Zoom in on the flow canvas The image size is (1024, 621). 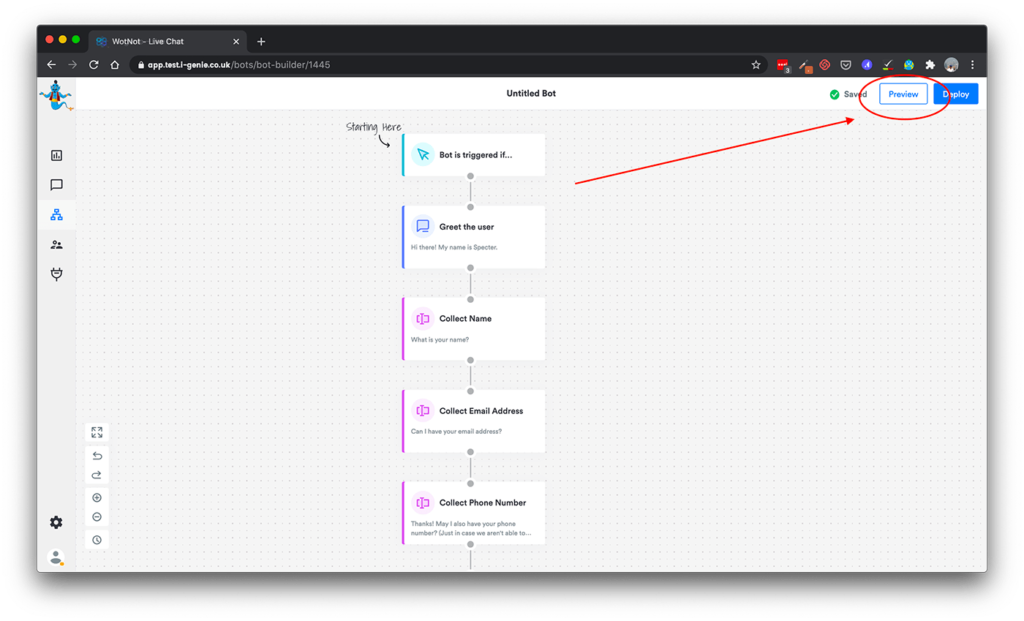point(97,498)
